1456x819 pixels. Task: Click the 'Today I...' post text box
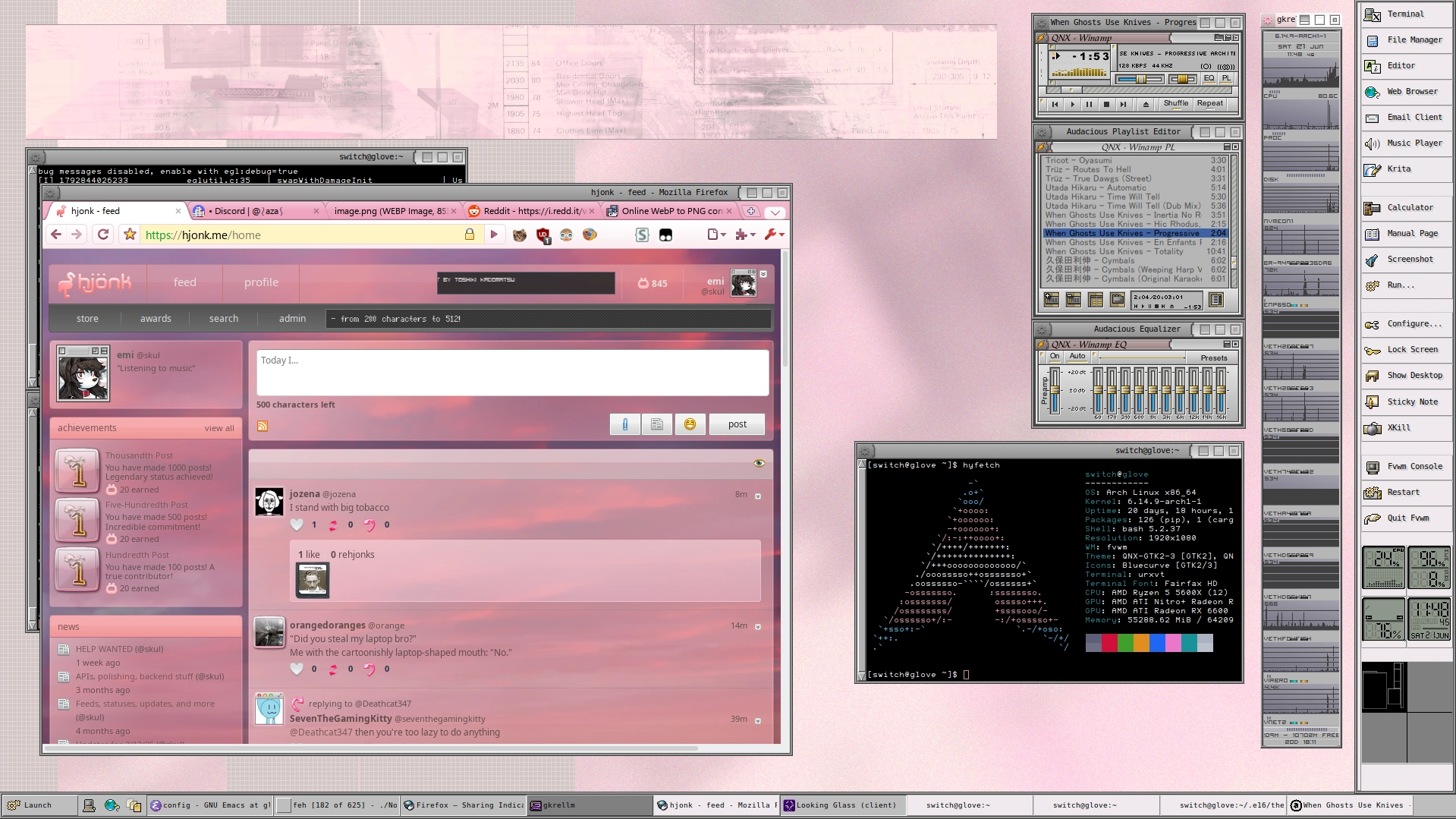[512, 372]
